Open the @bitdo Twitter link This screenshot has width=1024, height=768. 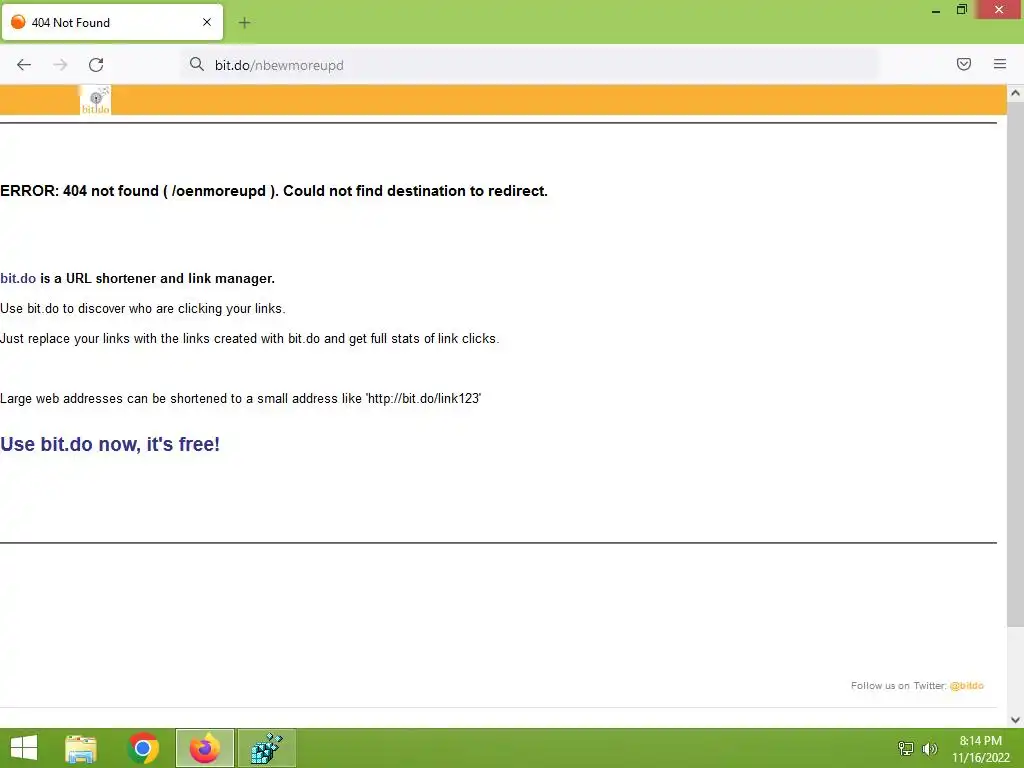tap(967, 686)
